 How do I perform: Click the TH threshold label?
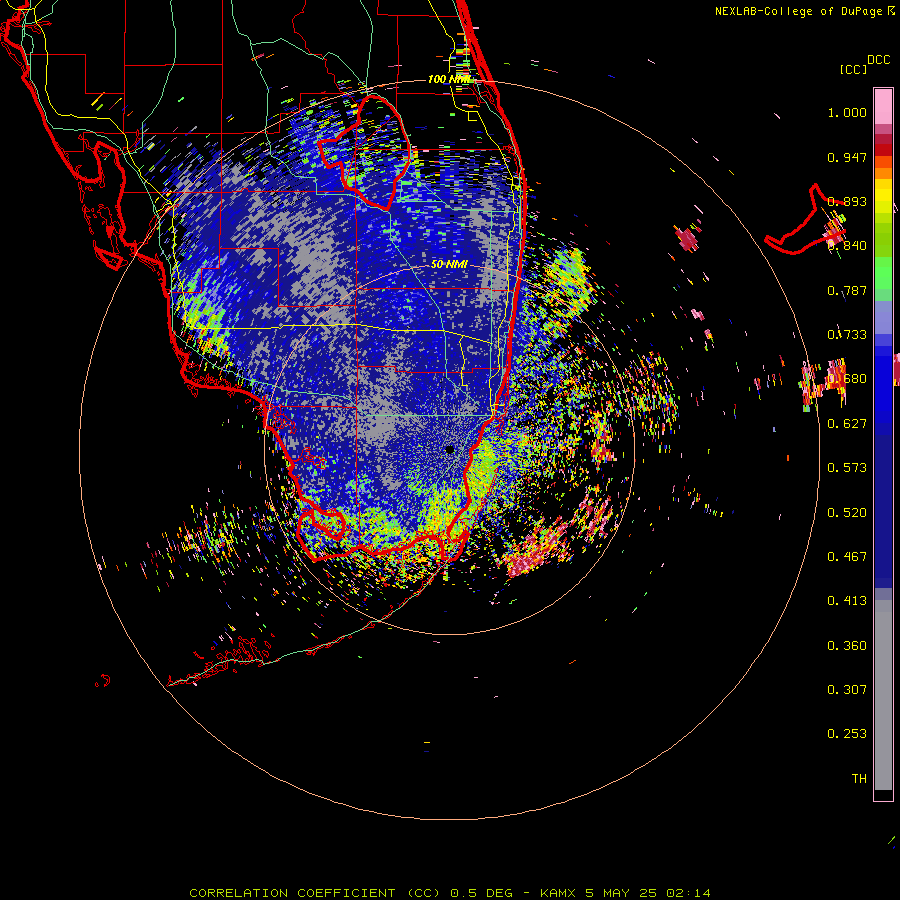click(859, 779)
